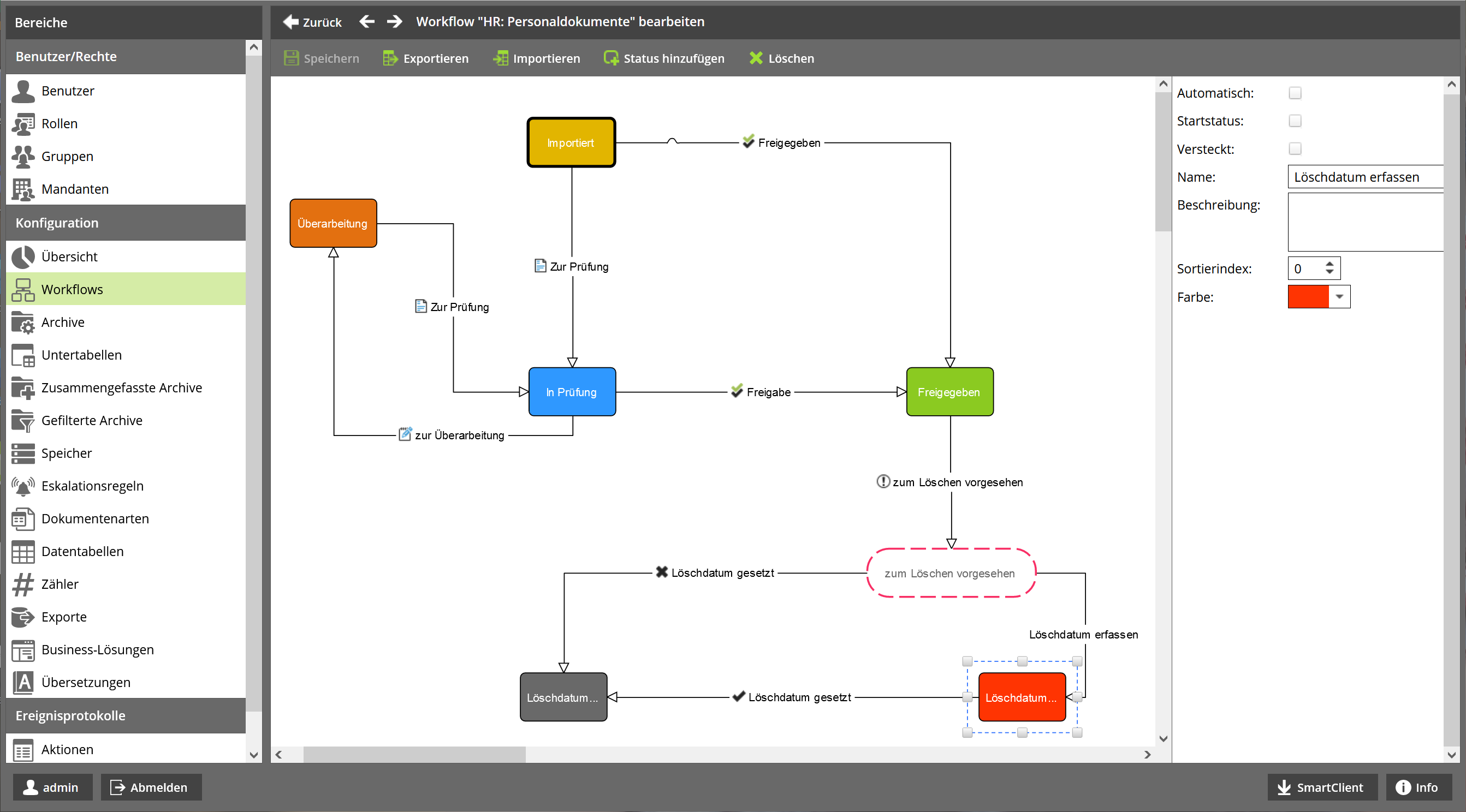Viewport: 1466px width, 812px height.
Task: Open the Farbe color dropdown arrow
Action: (1339, 297)
